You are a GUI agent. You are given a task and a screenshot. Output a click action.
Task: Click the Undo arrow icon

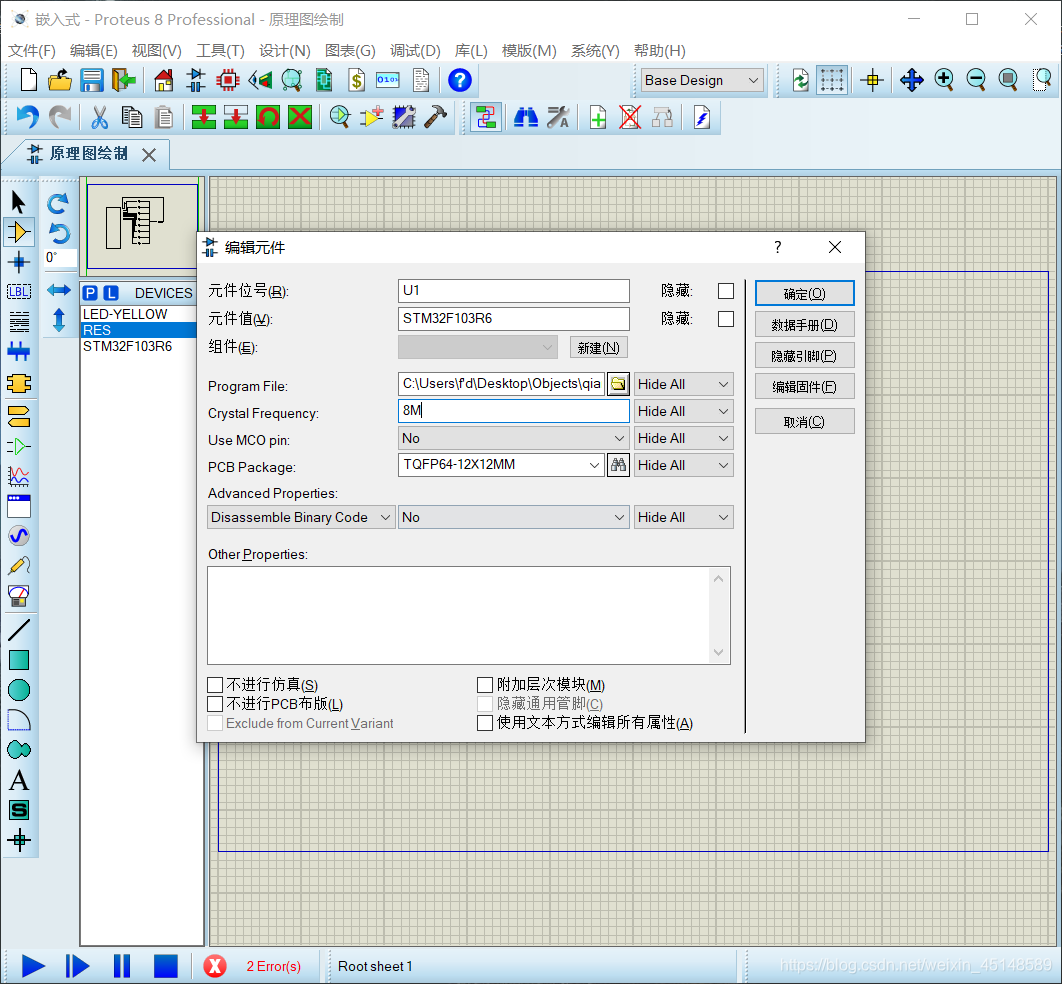click(x=27, y=117)
